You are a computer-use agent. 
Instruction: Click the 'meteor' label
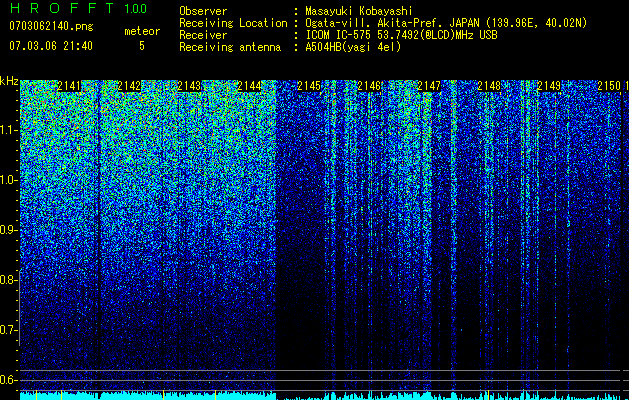tap(142, 31)
